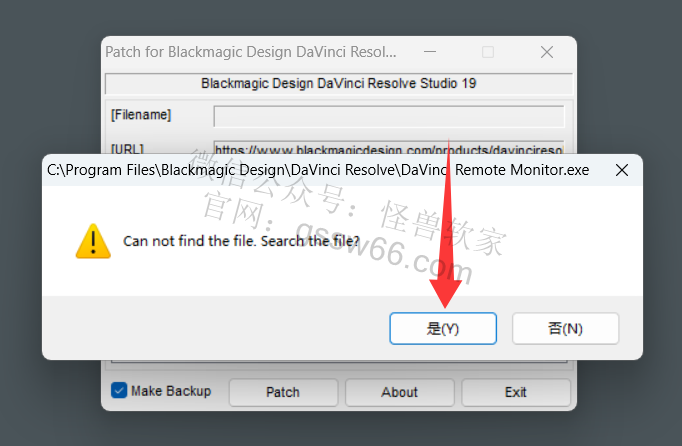Close the Remote Monitor.exe error dialog
The width and height of the screenshot is (682, 446).
622,170
